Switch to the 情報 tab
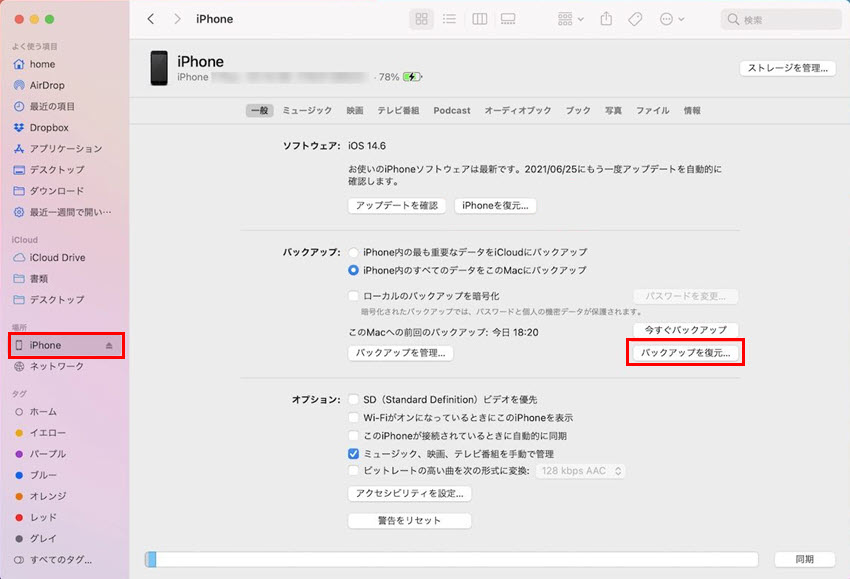The height and width of the screenshot is (579, 850). tap(692, 111)
